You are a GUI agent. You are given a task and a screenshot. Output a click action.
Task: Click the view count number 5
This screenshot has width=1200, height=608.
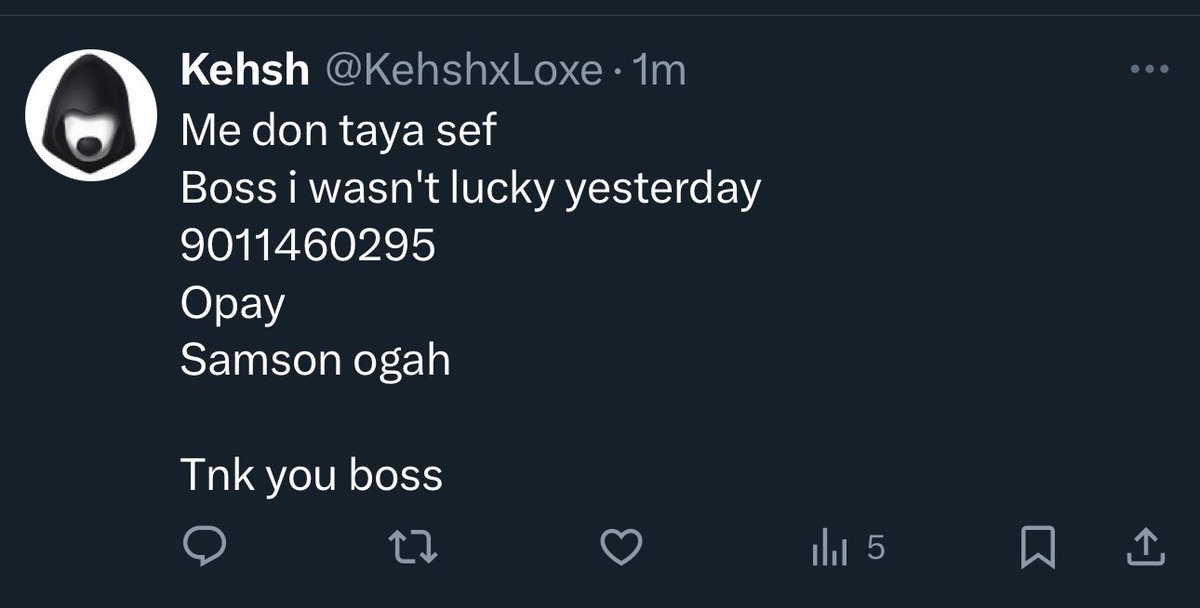pyautogui.click(x=874, y=547)
